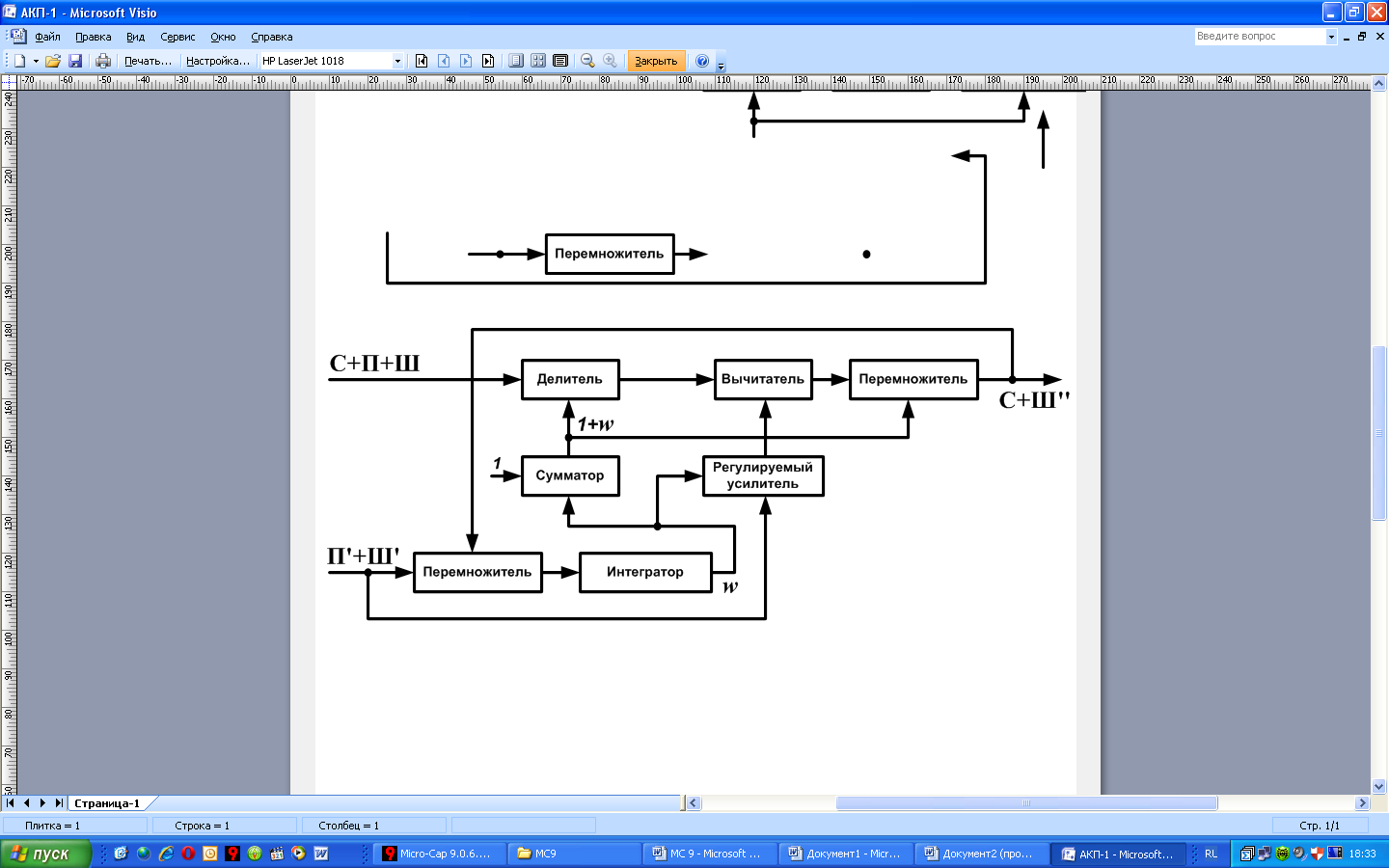1389x868 pixels.
Task: Click the Печать... button
Action: tap(149, 61)
